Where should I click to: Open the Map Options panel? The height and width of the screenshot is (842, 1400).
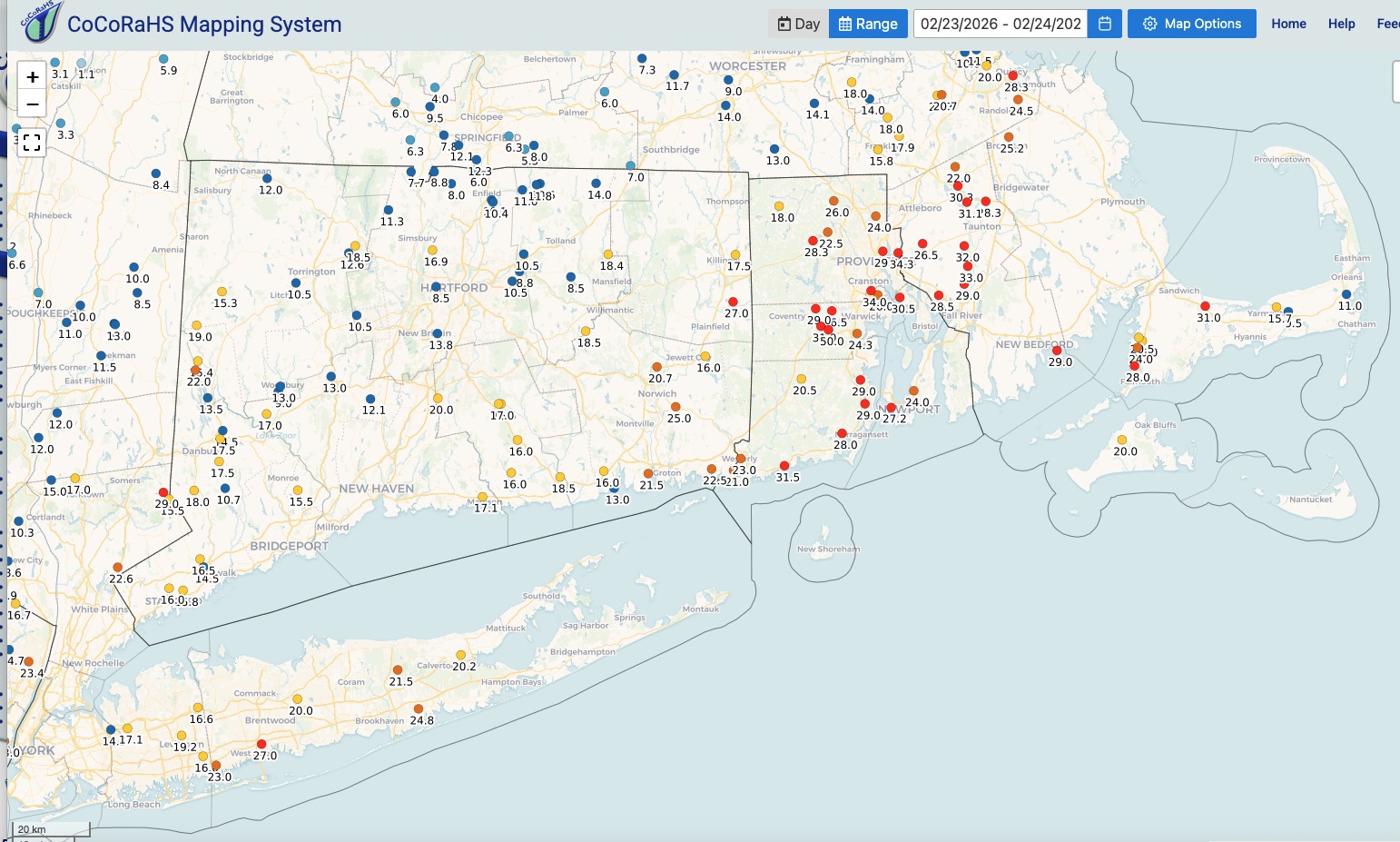1191,24
